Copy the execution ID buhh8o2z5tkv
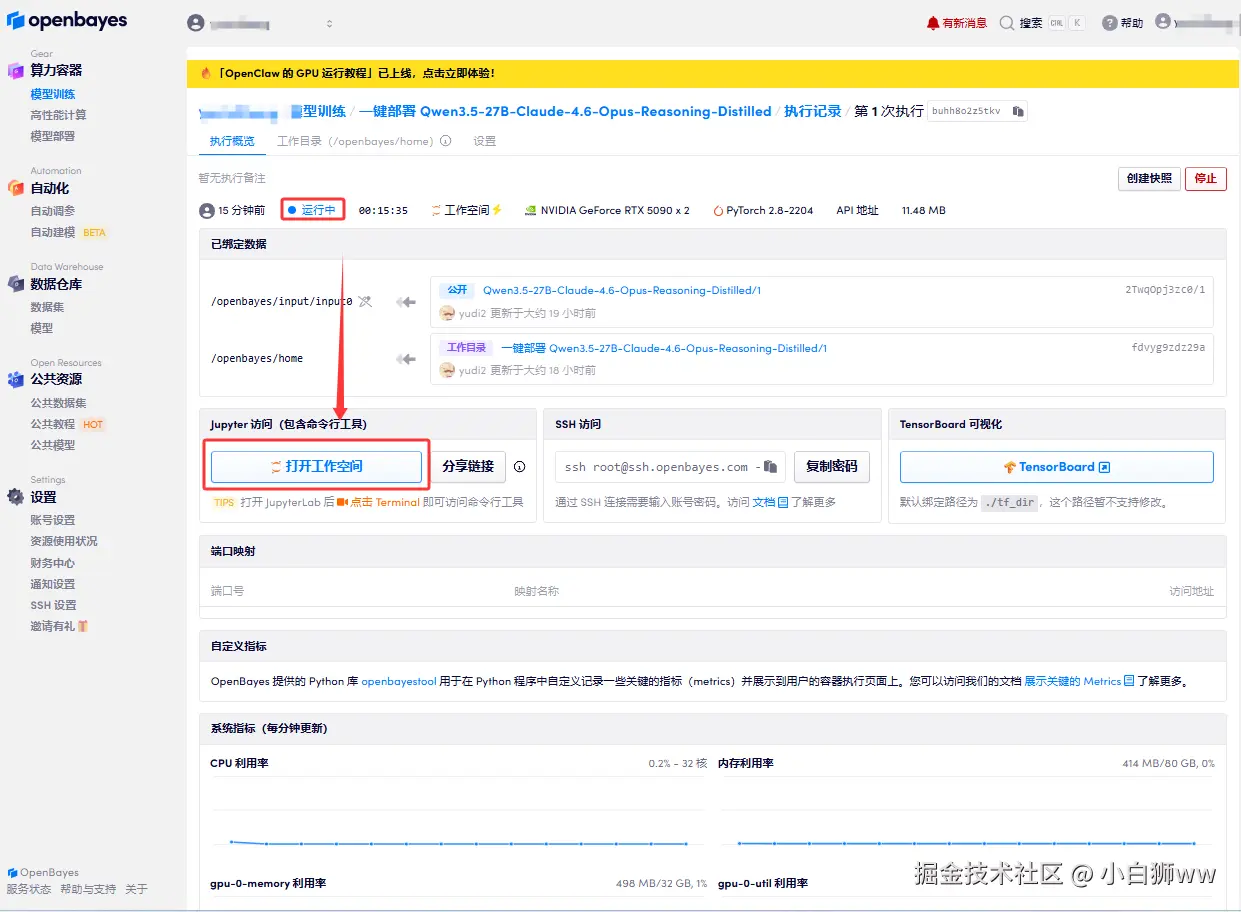Screen dimensions: 1241x912 point(1018,111)
